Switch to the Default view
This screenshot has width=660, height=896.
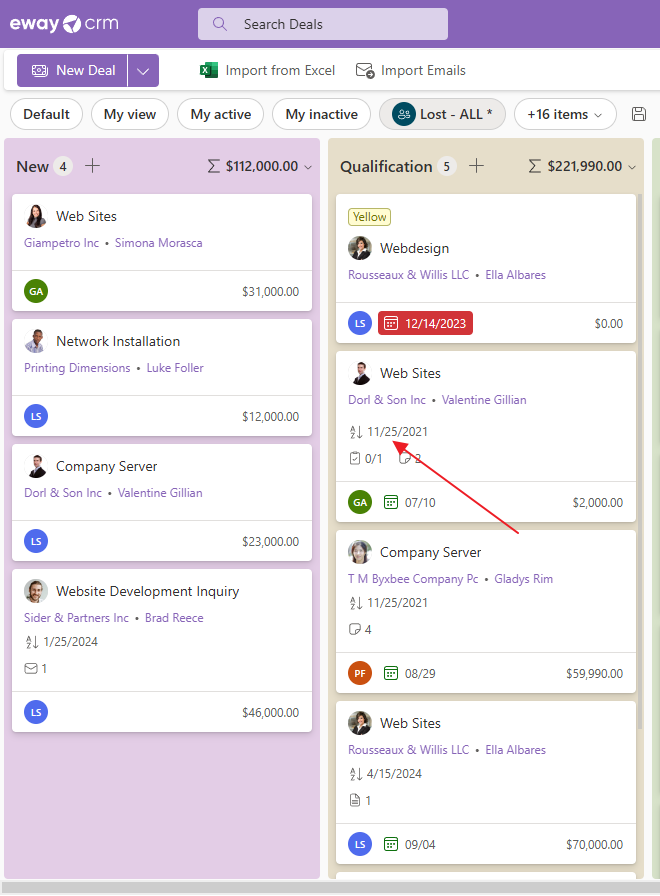click(x=46, y=114)
